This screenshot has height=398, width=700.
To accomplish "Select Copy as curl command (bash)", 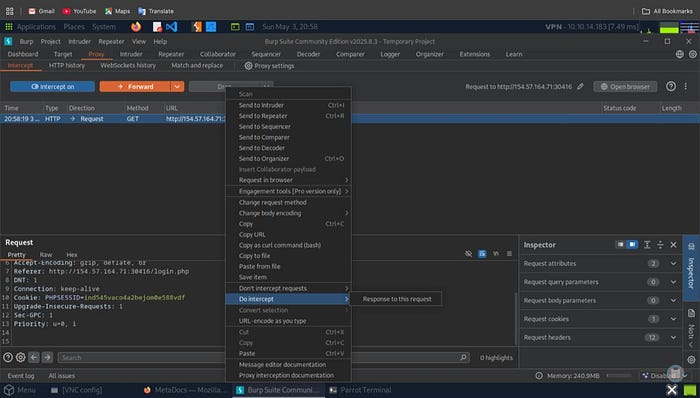I will coord(288,245).
